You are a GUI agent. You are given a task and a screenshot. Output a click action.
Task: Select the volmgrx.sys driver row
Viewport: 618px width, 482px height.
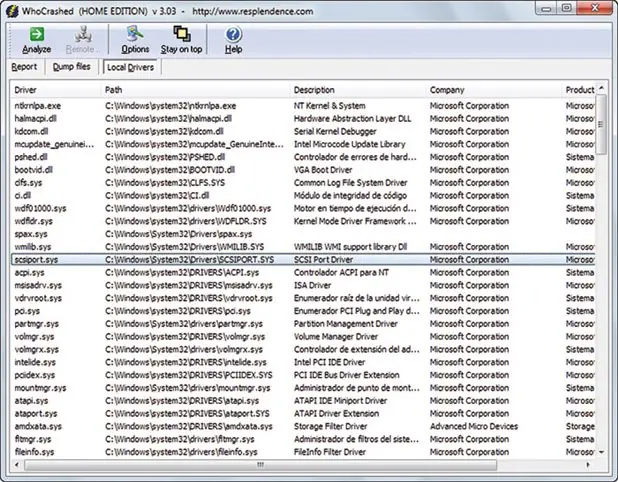[303, 350]
